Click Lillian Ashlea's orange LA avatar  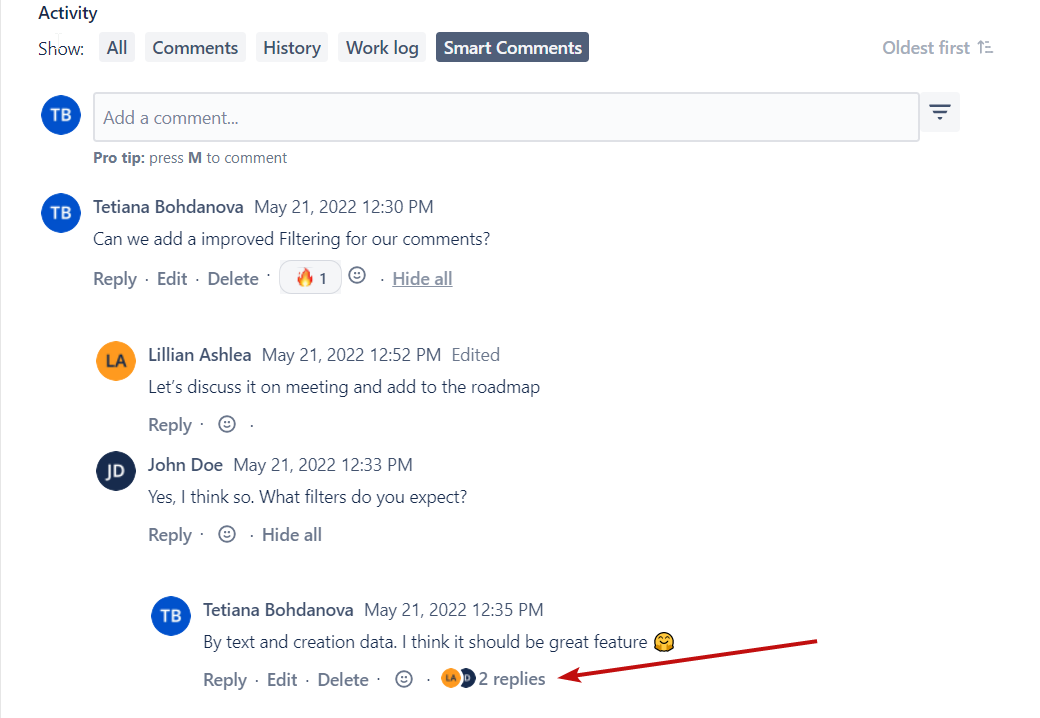[116, 360]
